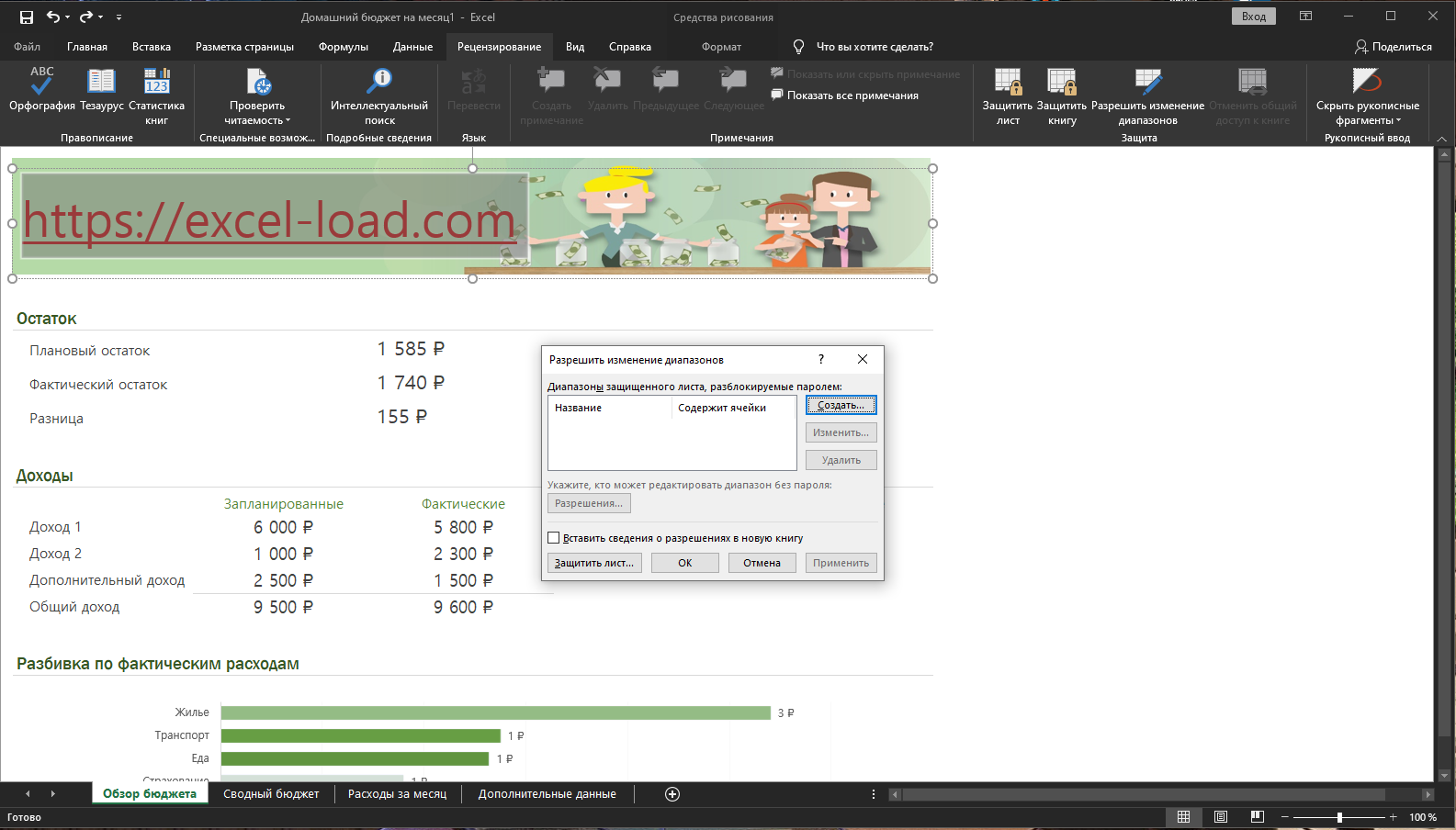The image size is (1456, 830).
Task: Add a new sheet with plus icon
Action: click(x=672, y=794)
